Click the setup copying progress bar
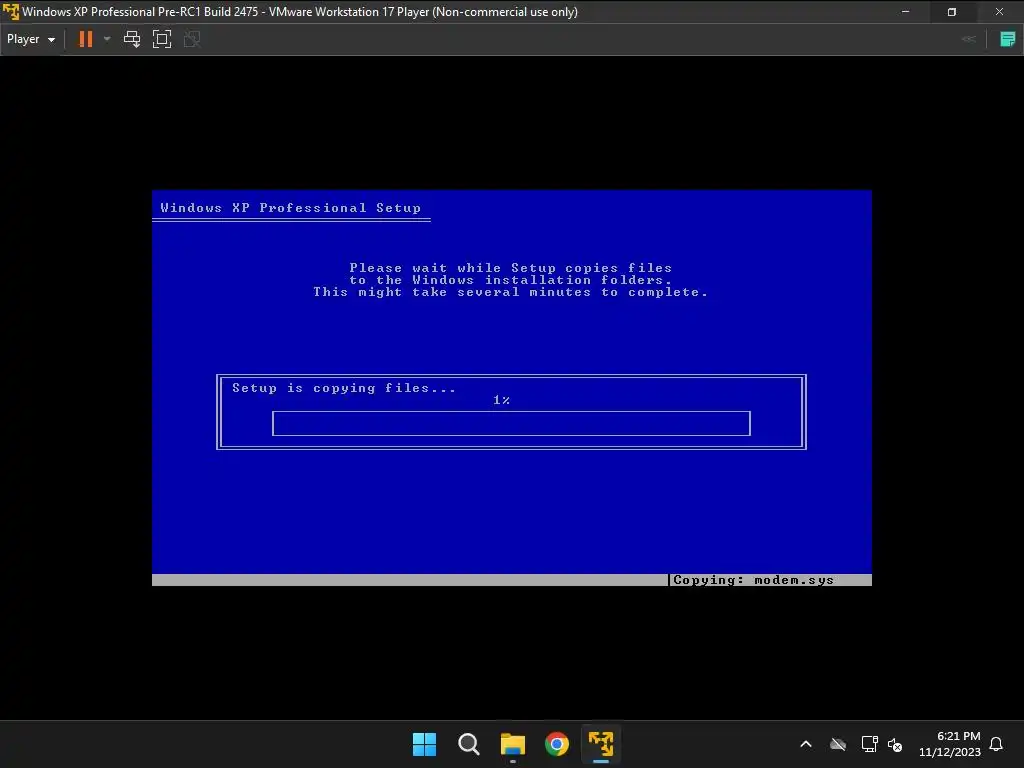 pyautogui.click(x=511, y=423)
